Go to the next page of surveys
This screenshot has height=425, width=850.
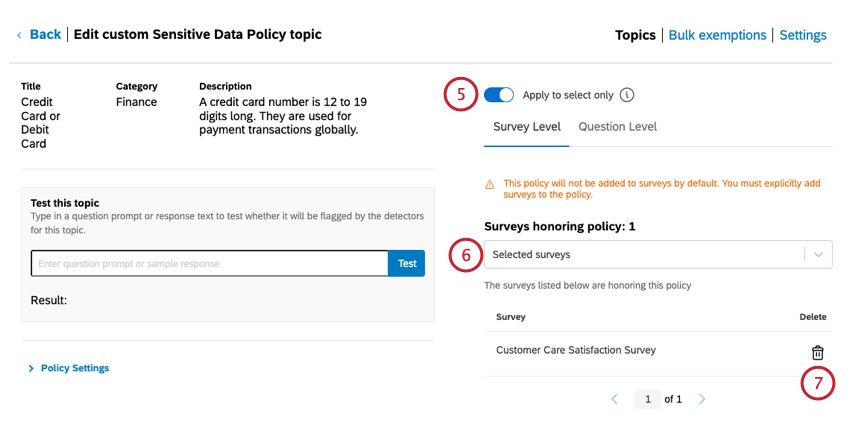pos(702,399)
